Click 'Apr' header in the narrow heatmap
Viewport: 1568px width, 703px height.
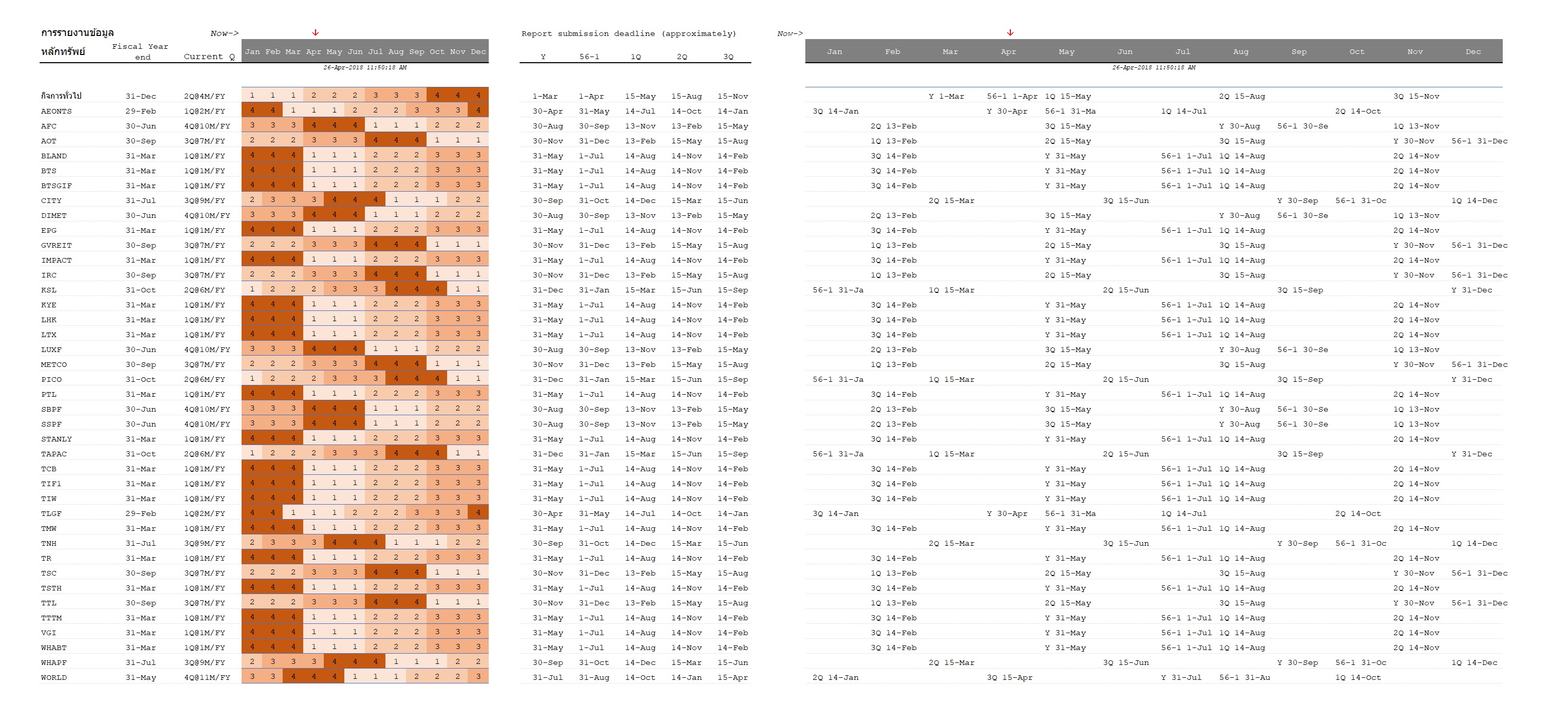(313, 52)
